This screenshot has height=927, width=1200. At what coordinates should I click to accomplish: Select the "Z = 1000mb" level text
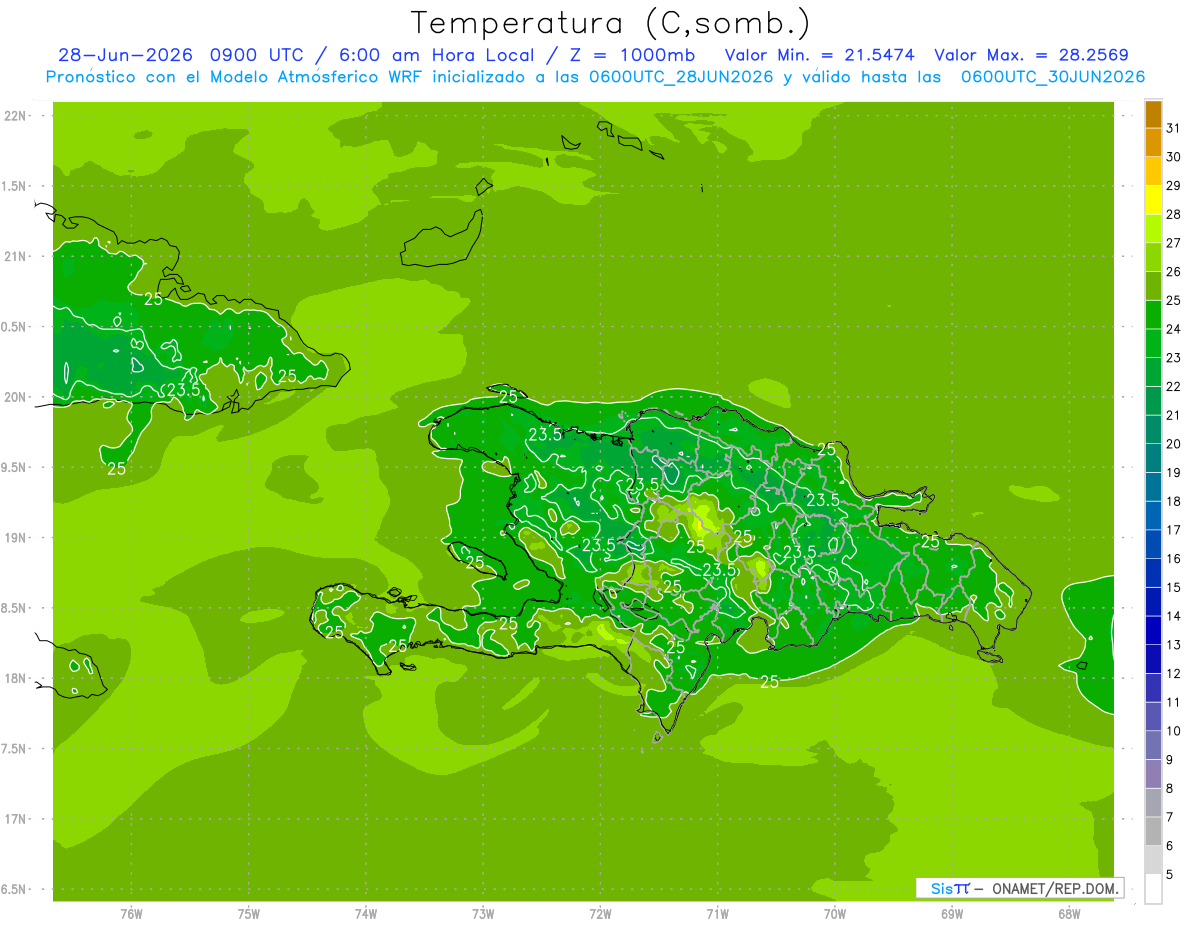coord(632,55)
